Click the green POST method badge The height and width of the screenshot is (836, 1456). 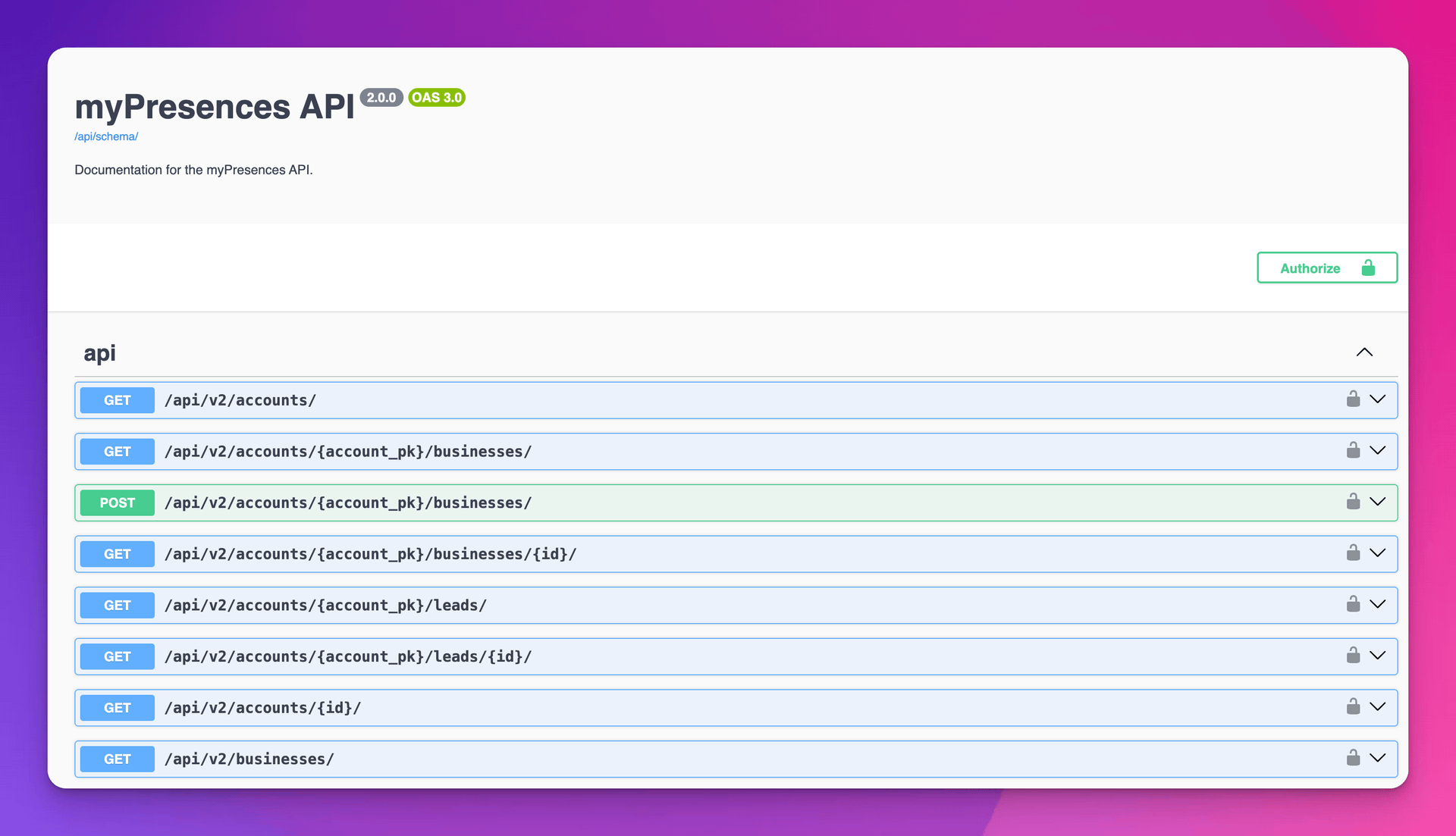(118, 503)
